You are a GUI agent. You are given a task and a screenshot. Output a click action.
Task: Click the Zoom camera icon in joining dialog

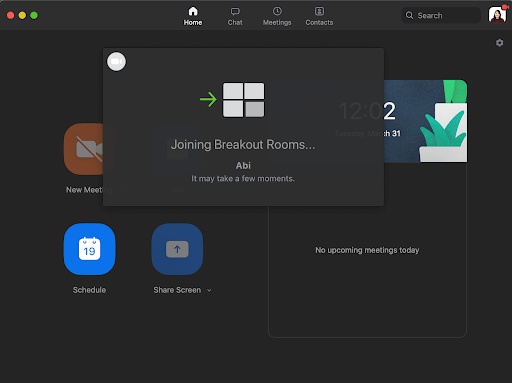coord(116,62)
